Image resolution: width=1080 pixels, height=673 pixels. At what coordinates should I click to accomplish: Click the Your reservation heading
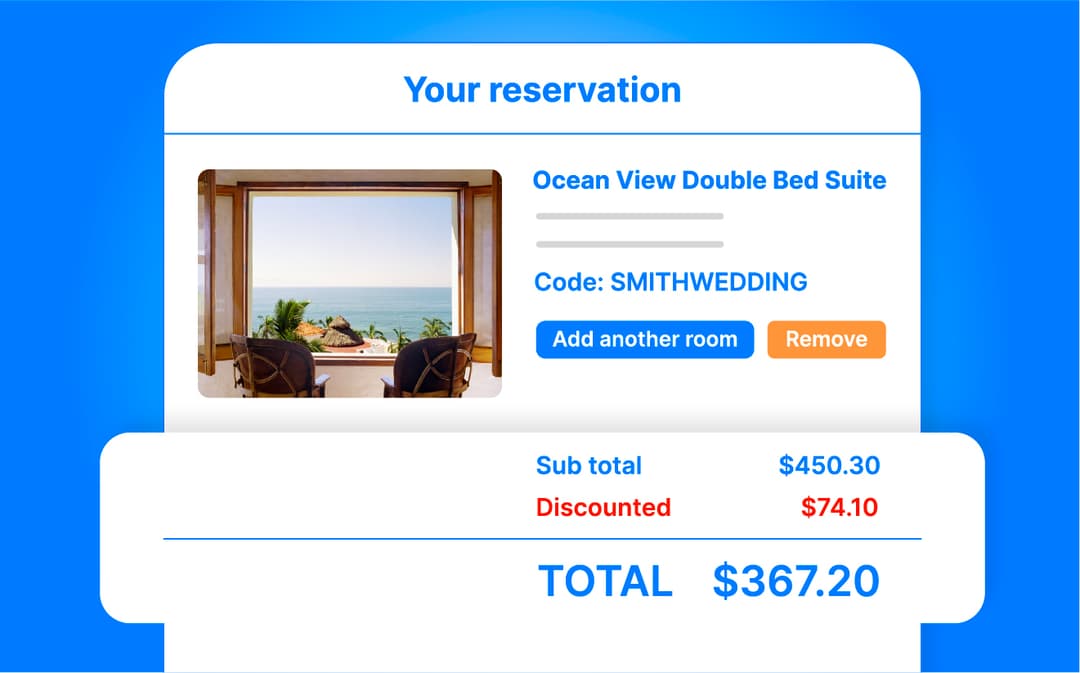coord(542,90)
